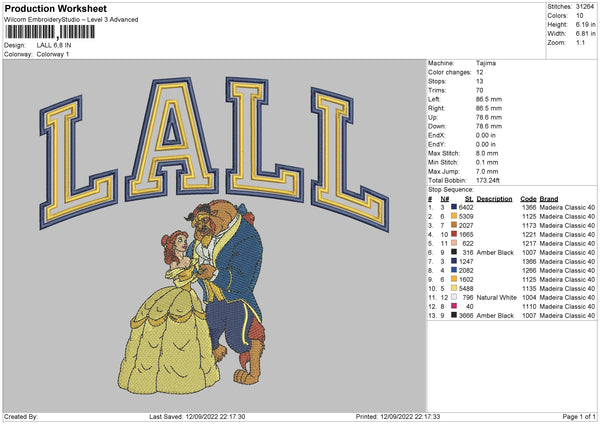Select the white swatch beside 796 stitches
The height and width of the screenshot is (424, 600).
454,297
